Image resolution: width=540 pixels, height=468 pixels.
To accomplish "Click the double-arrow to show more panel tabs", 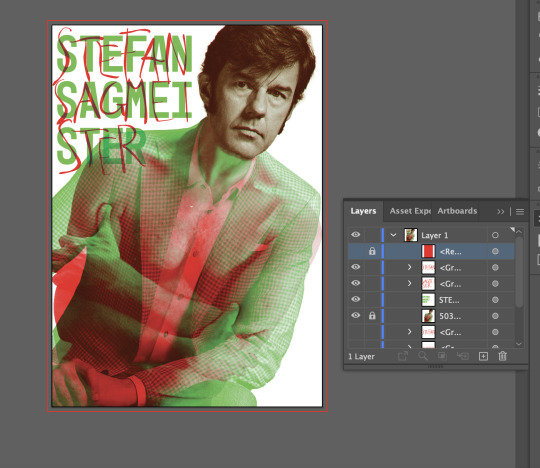I will (x=500, y=211).
